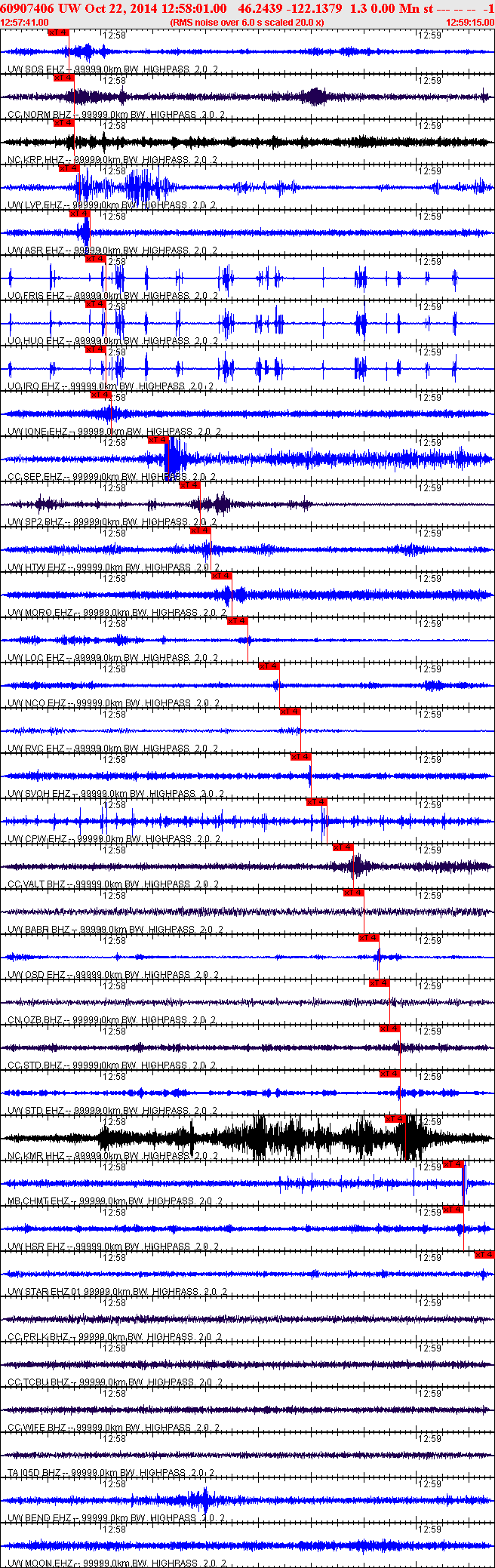Viewport: 495px width, 1568px height.
Task: Click the station label 'UW BABR BHZ'
Action: 38,930
